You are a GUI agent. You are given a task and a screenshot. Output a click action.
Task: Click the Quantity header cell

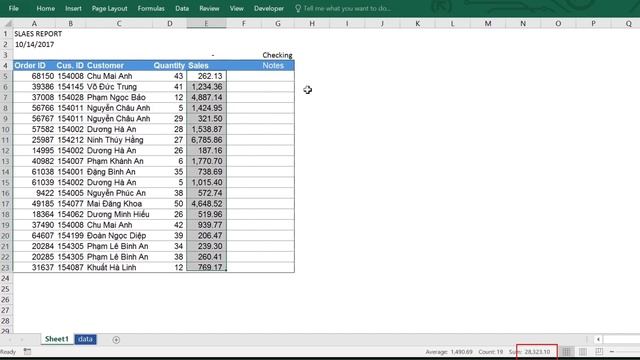(169, 65)
